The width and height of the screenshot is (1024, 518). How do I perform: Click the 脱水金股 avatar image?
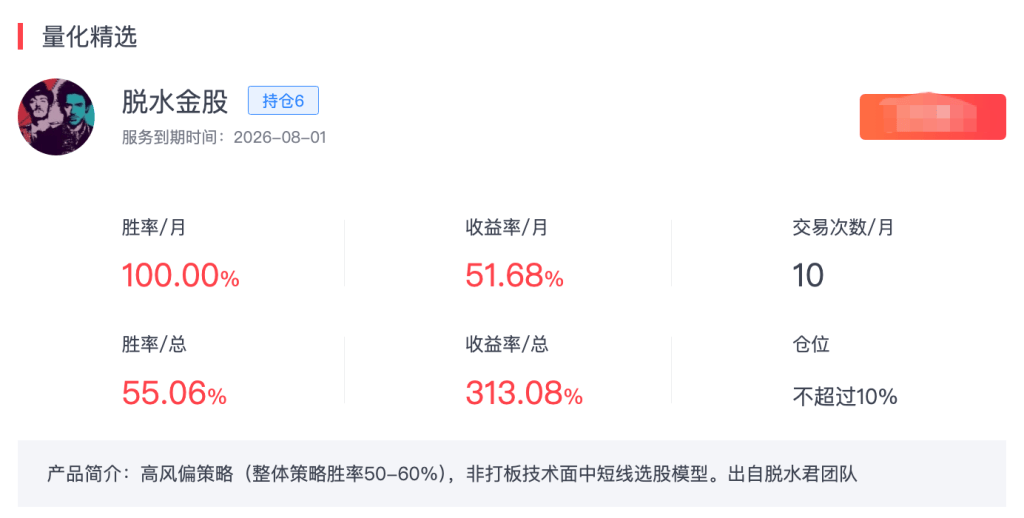click(56, 117)
